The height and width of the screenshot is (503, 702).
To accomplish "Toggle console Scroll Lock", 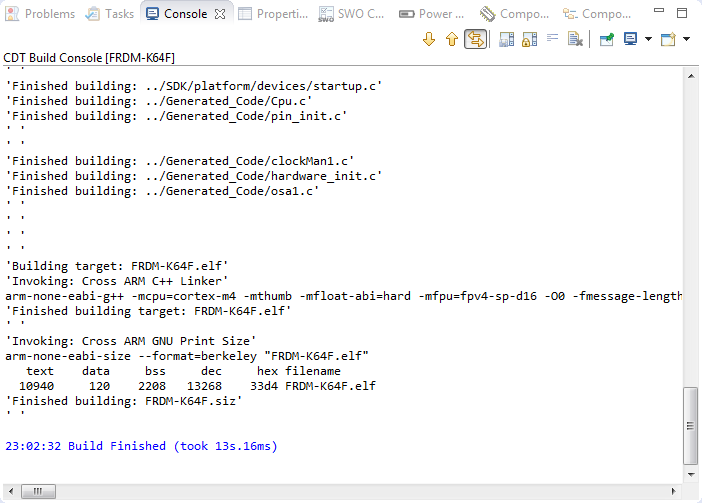I will click(x=529, y=39).
